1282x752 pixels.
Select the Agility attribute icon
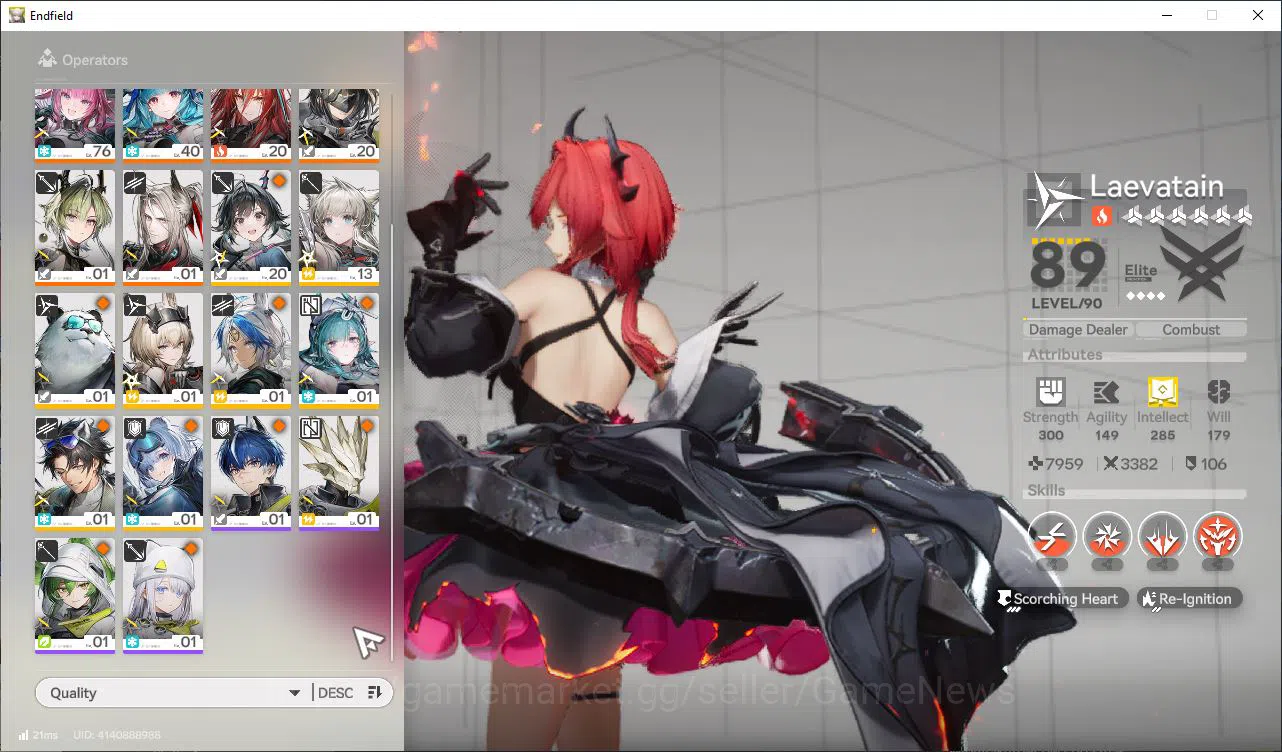(1106, 392)
